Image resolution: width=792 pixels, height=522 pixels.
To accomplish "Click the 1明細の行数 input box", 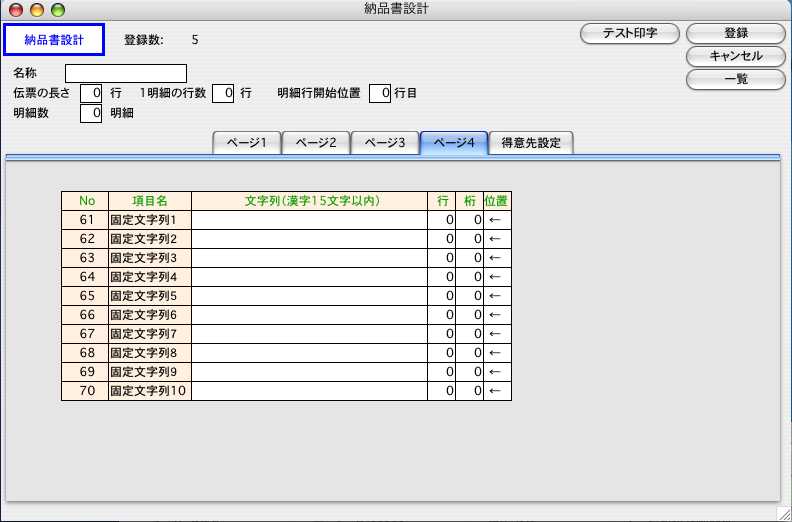I will click(223, 93).
